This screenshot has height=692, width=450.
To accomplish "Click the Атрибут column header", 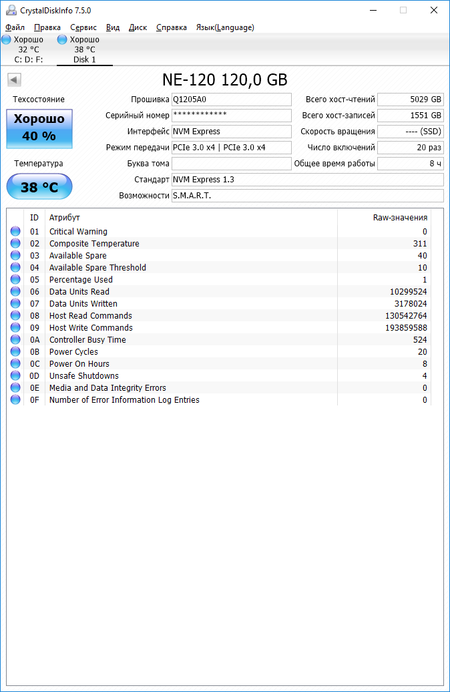I will (x=191, y=218).
